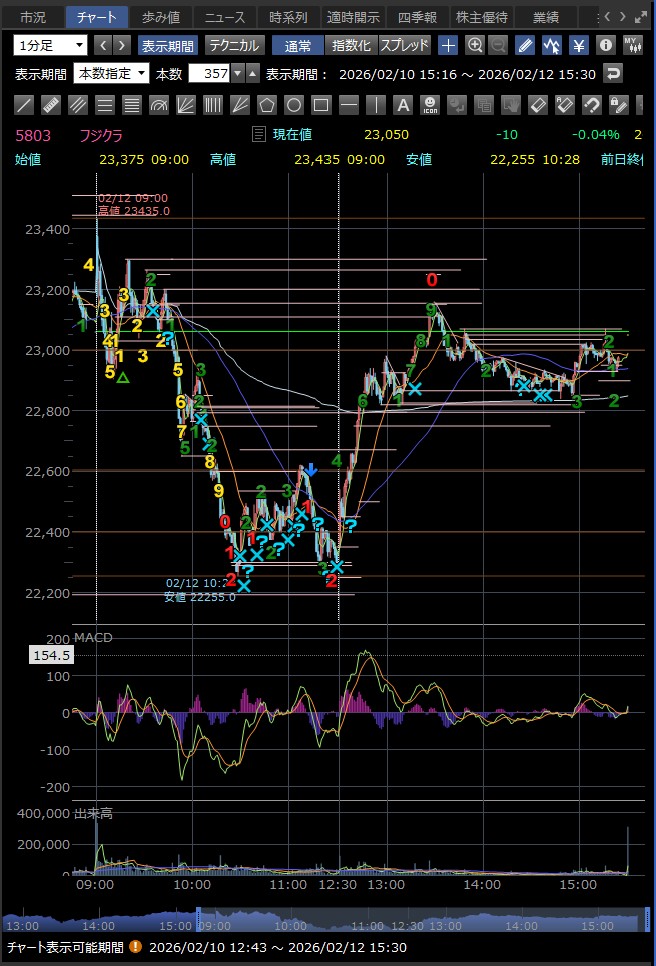Select the pentagon shape drawing tool

click(266, 105)
